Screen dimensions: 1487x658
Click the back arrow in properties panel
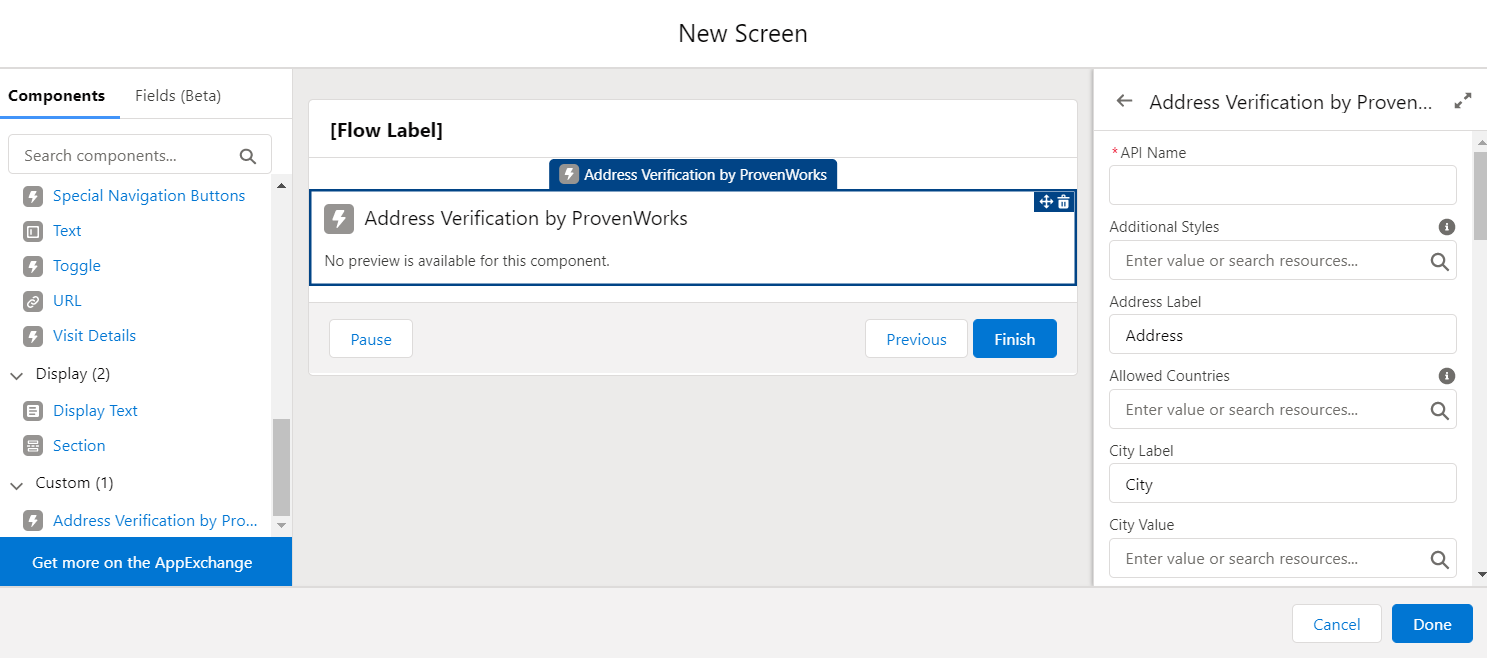(1124, 101)
